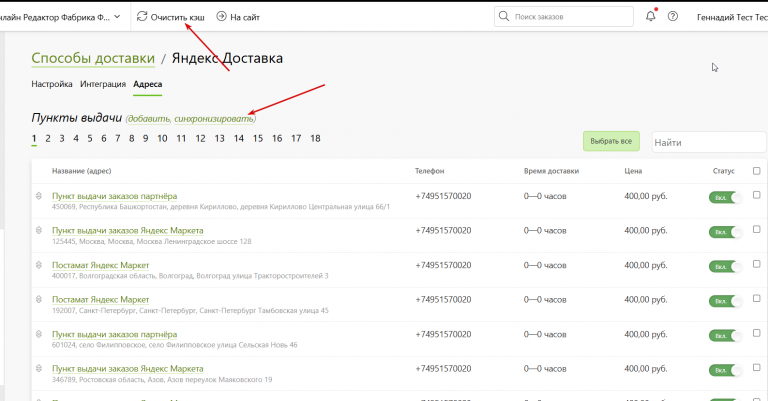Click address text 346789, Ростовская область, Азов
Viewport: 768px width, 401px height.
(162, 379)
